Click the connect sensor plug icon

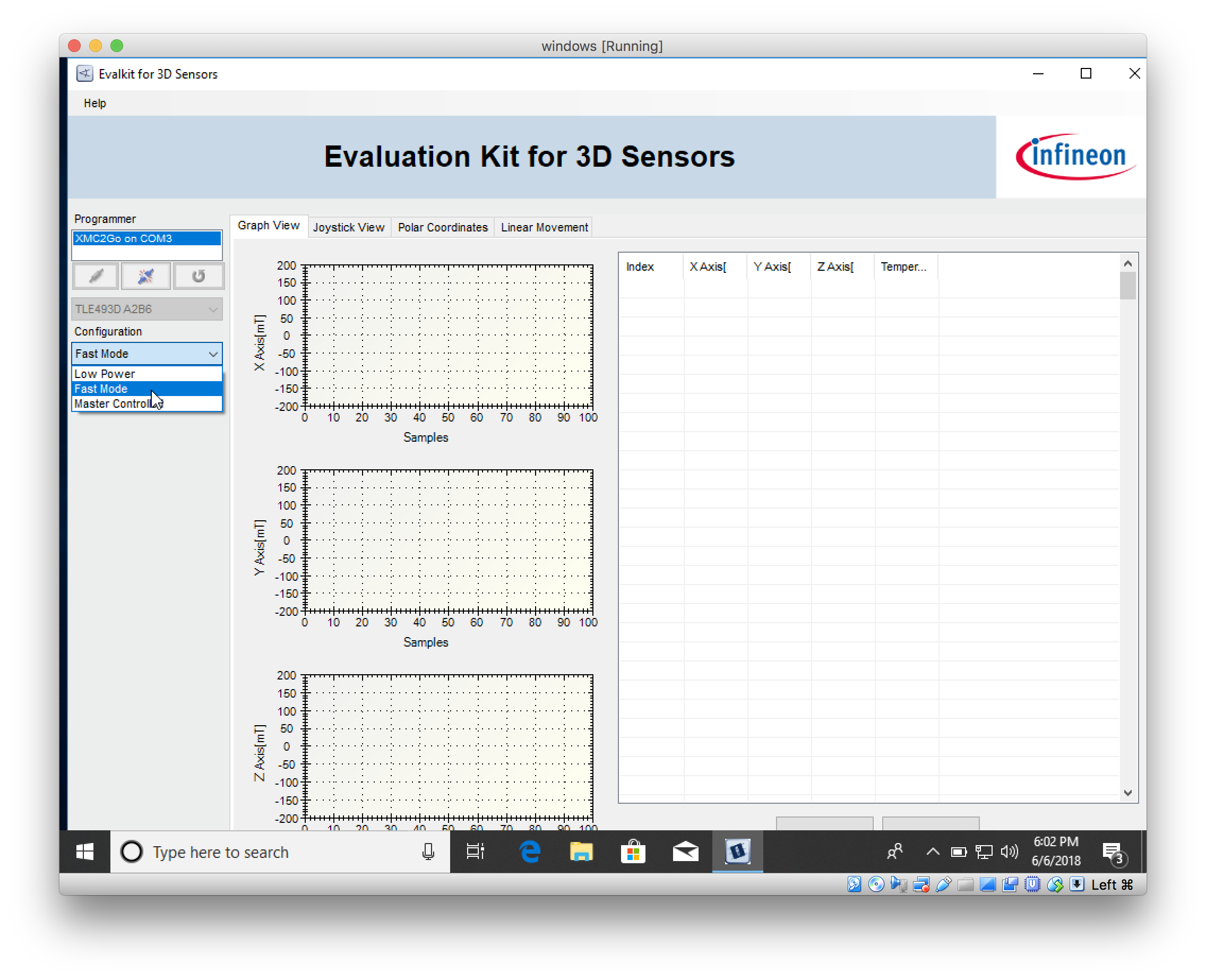tap(145, 276)
